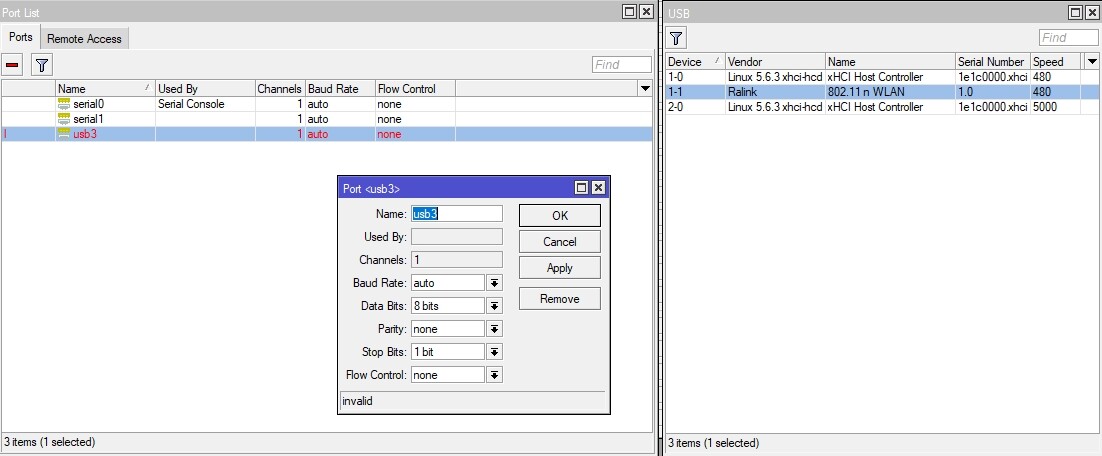
Task: Select the serial0 row name
Action: click(x=89, y=104)
